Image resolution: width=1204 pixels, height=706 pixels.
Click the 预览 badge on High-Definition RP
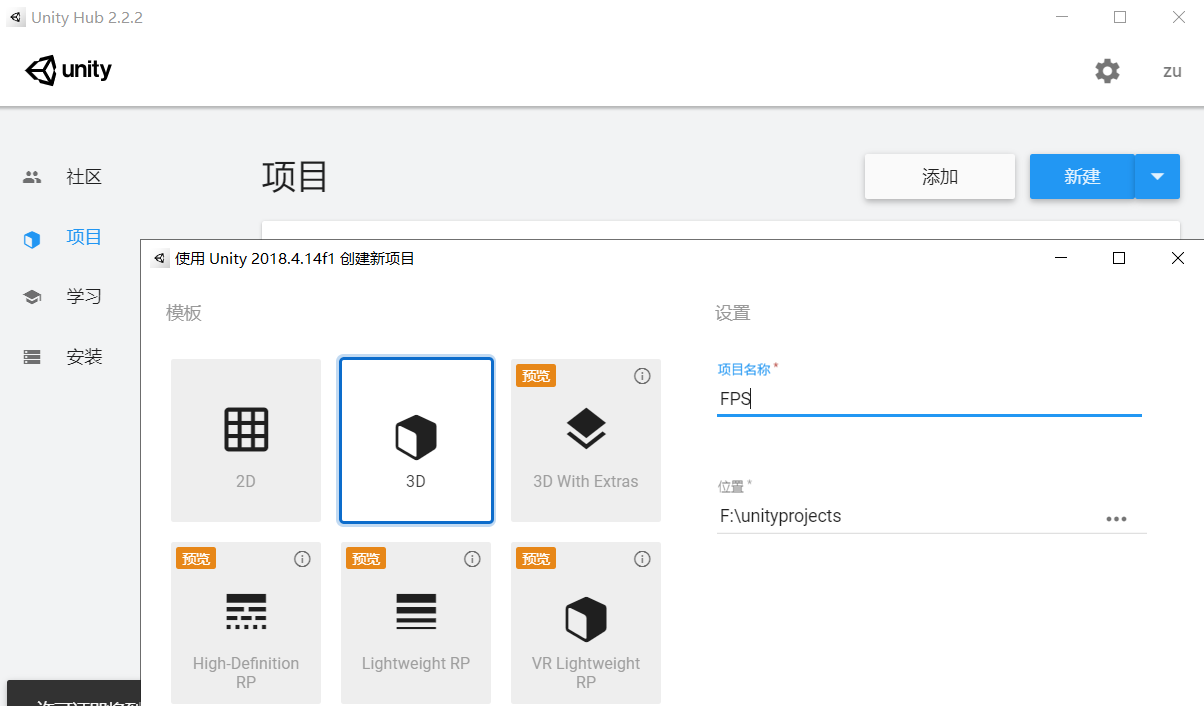pyautogui.click(x=196, y=558)
